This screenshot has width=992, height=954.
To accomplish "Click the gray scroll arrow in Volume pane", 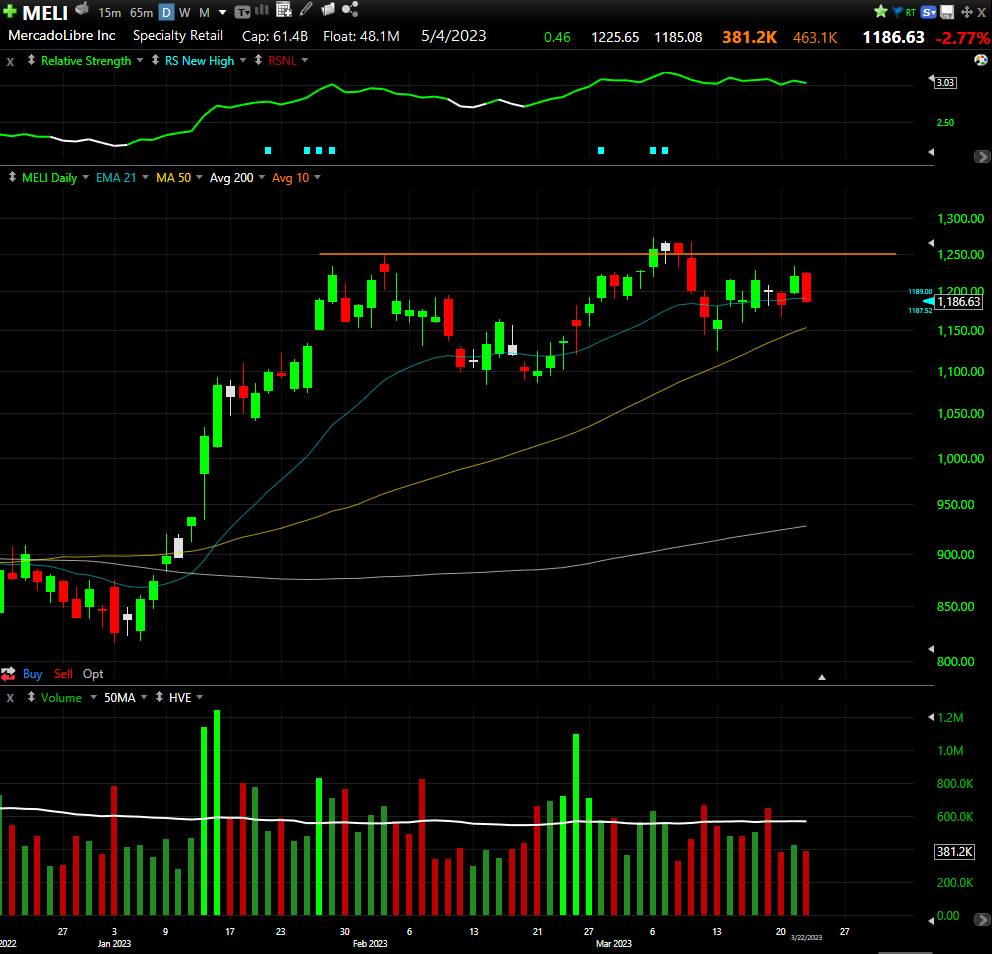I will pos(982,919).
